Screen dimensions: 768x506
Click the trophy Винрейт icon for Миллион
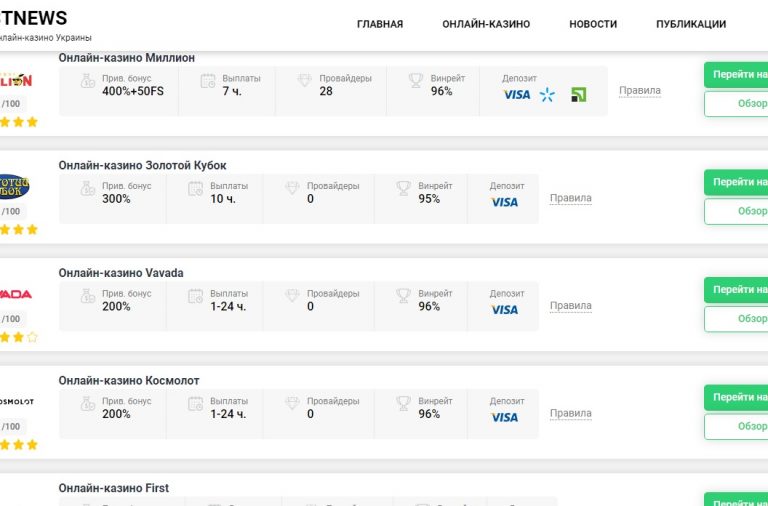(416, 82)
